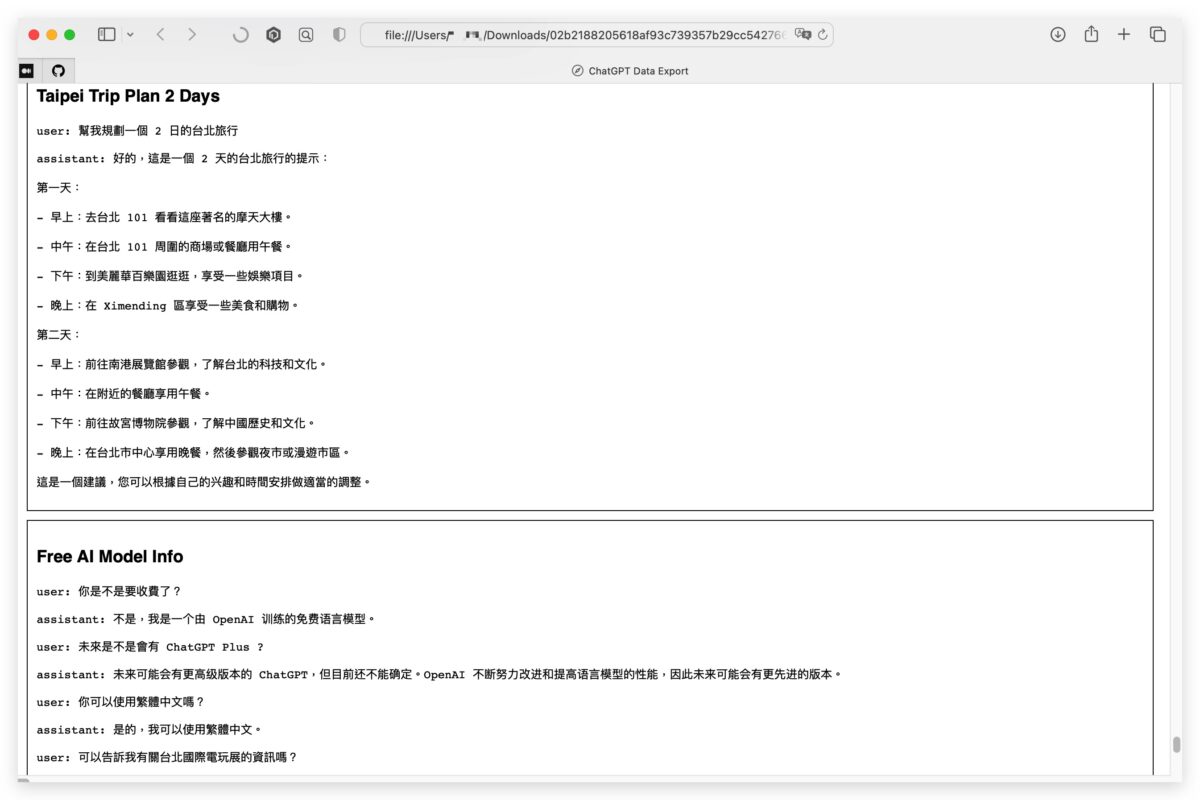Click the line "這是一個建議，您可以根據自己的兴趣"
The height and width of the screenshot is (800, 1200).
coord(204,481)
